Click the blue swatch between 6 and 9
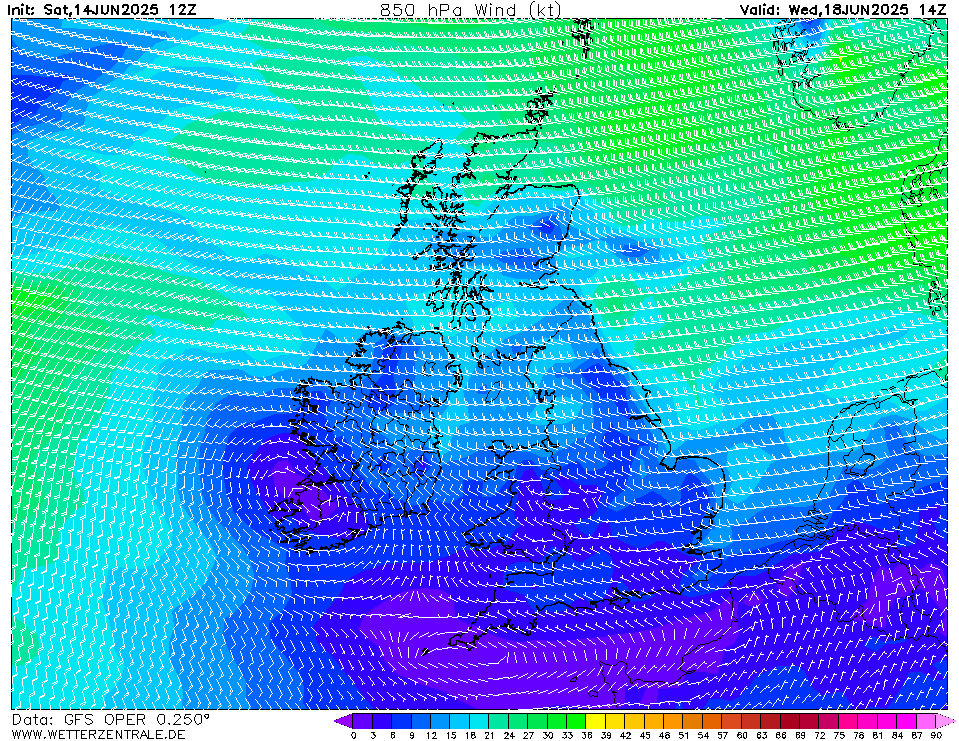Screen dimensions: 959x741 [401, 721]
